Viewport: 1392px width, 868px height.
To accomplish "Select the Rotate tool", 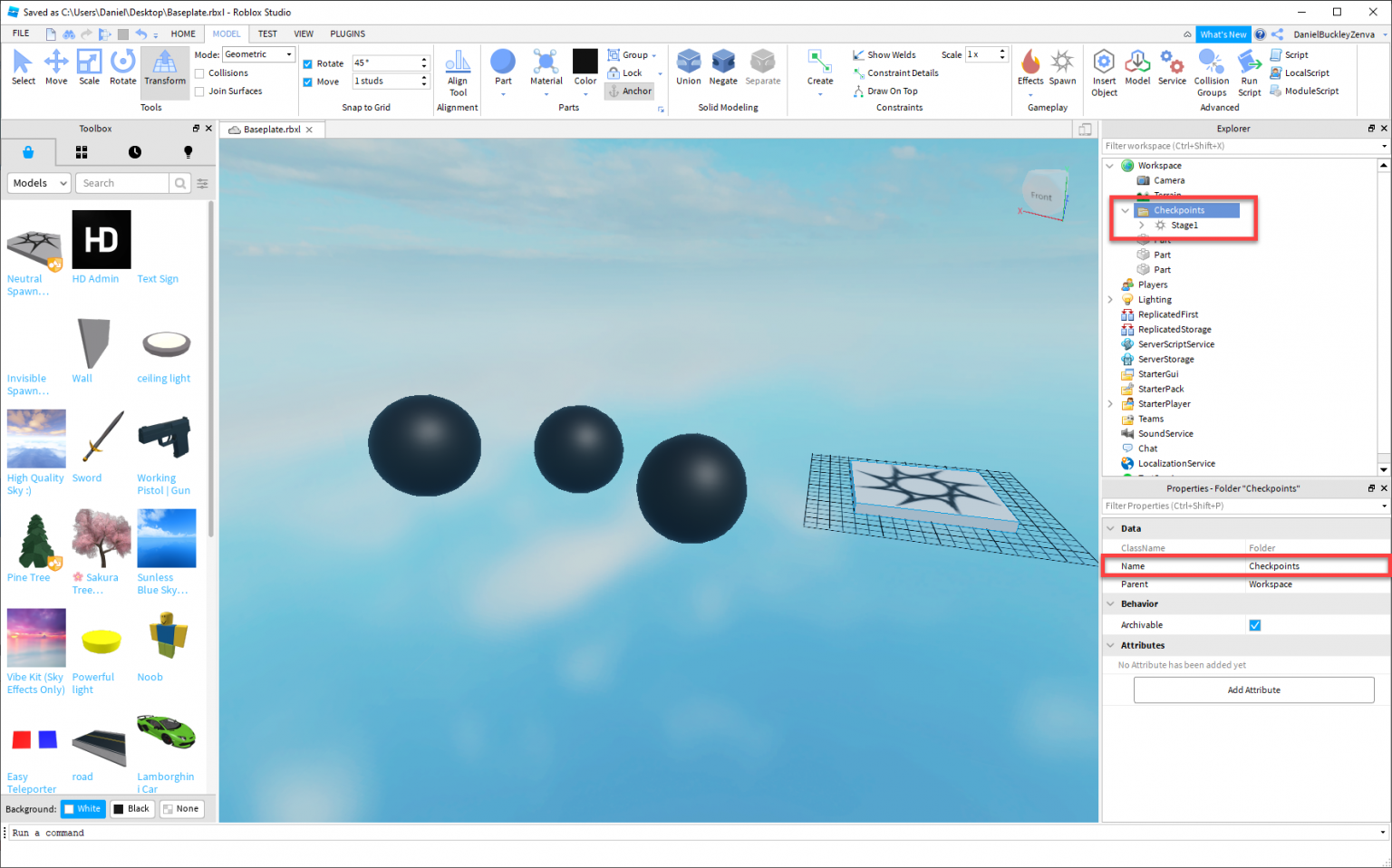I will coord(122,65).
